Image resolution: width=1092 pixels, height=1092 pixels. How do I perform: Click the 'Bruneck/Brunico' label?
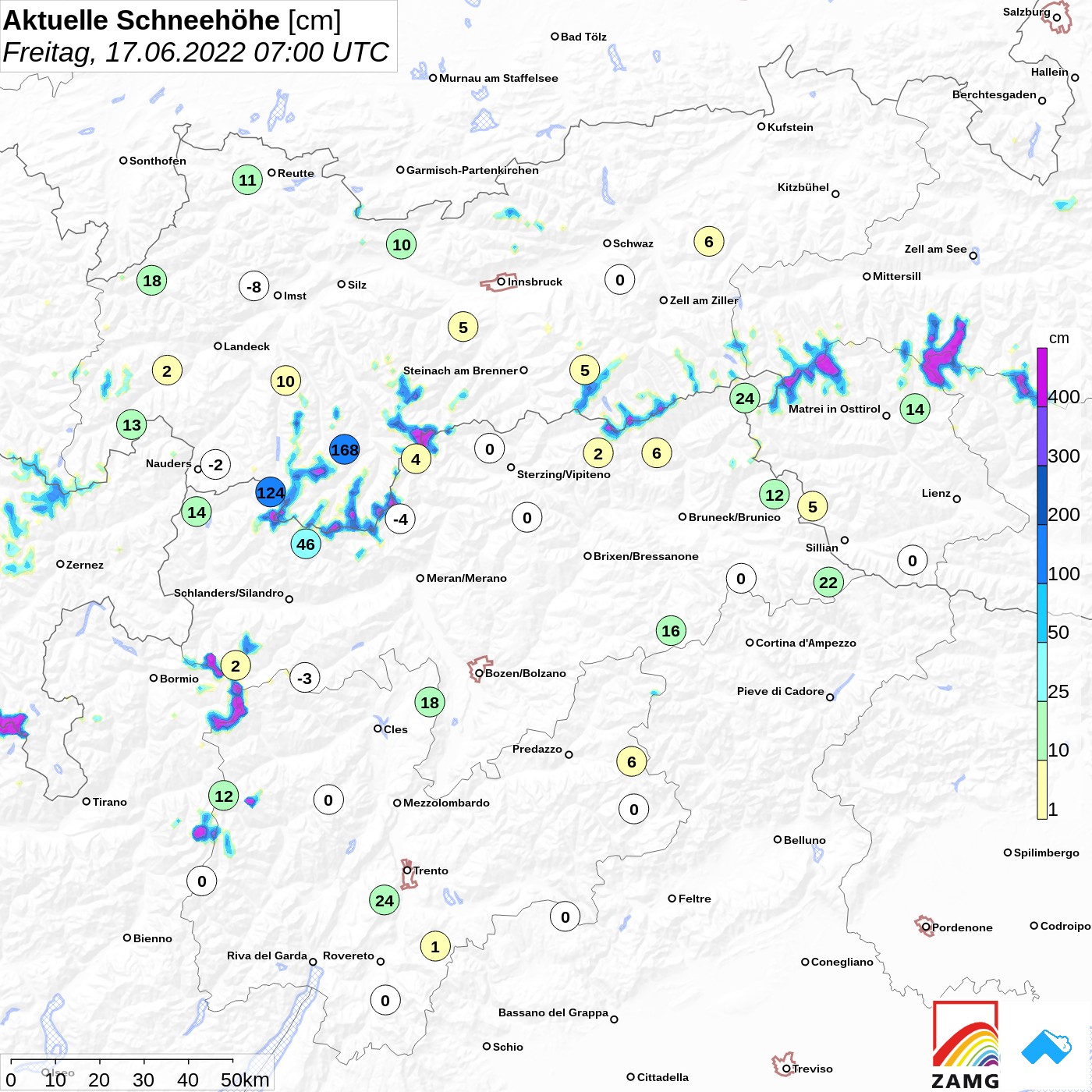click(735, 517)
